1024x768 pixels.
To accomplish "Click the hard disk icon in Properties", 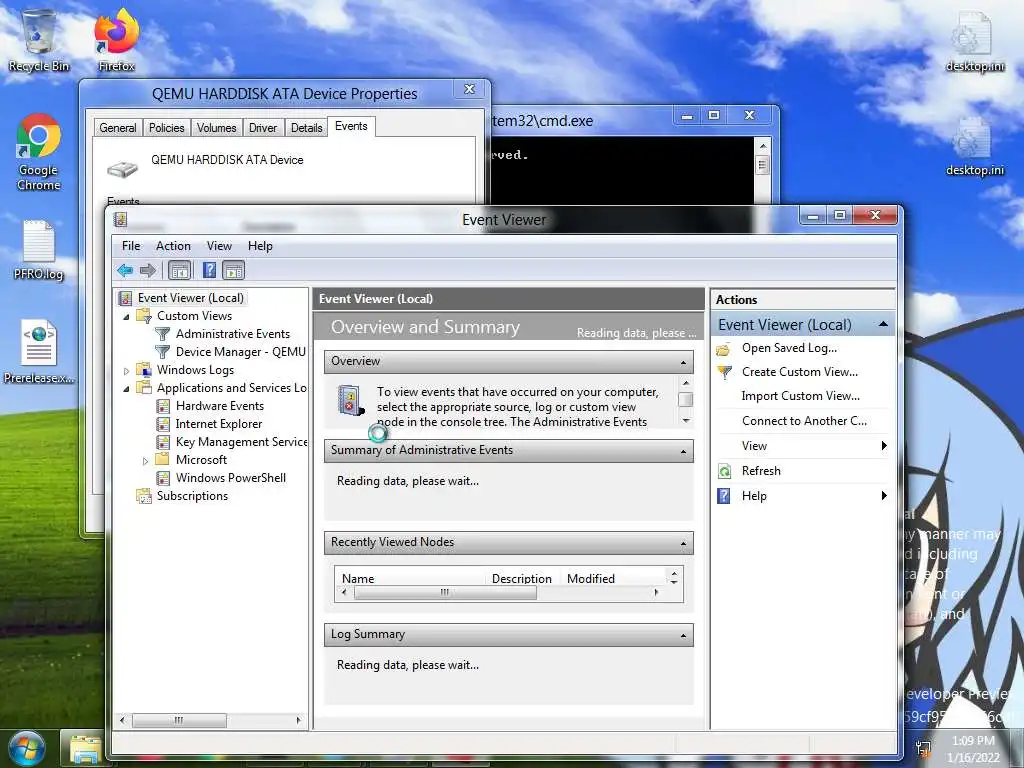I will coord(122,168).
